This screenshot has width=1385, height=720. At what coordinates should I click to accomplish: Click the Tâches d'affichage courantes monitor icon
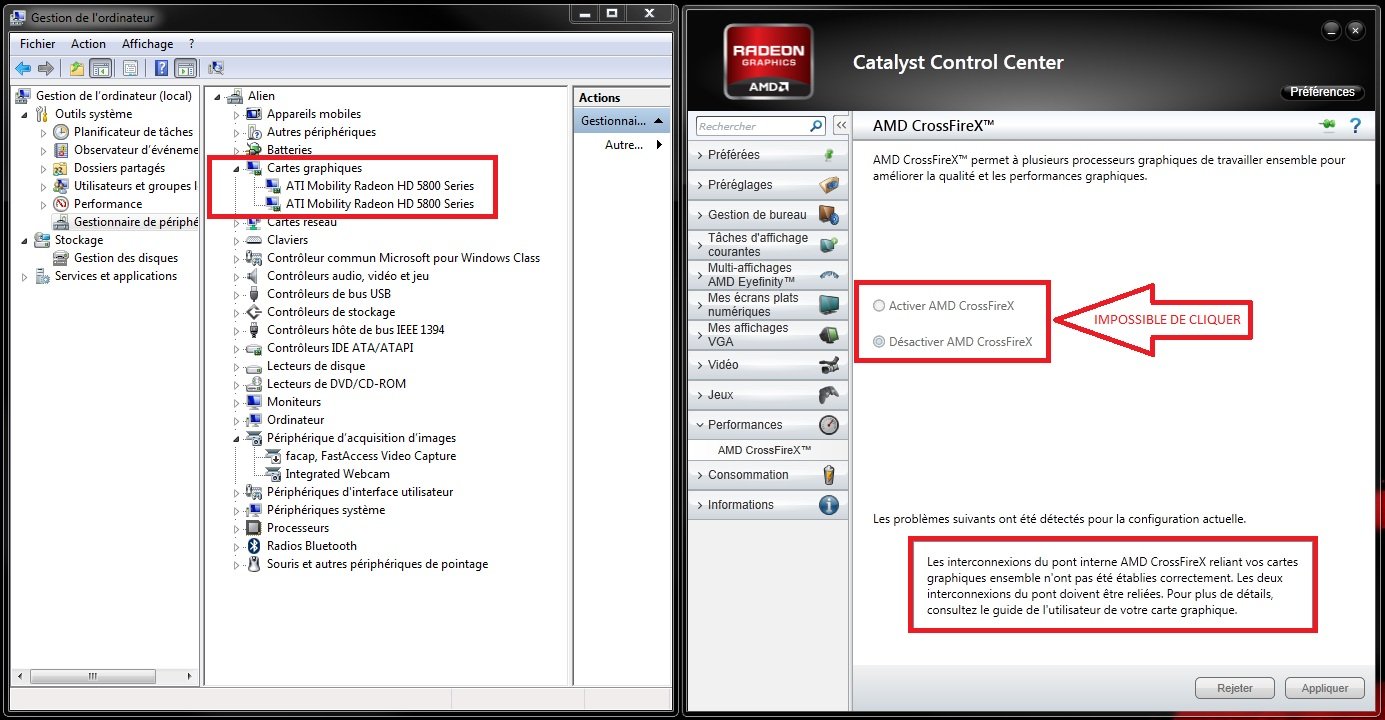click(x=828, y=245)
